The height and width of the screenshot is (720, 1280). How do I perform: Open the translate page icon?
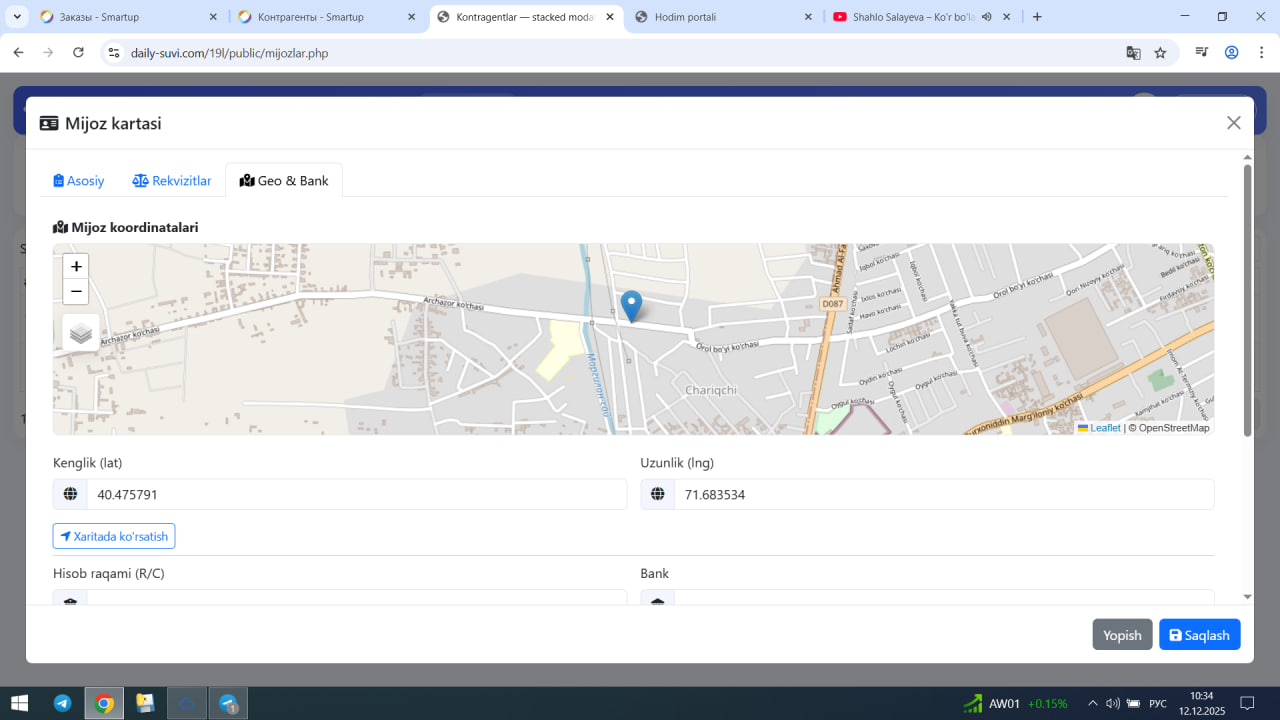click(x=1133, y=53)
